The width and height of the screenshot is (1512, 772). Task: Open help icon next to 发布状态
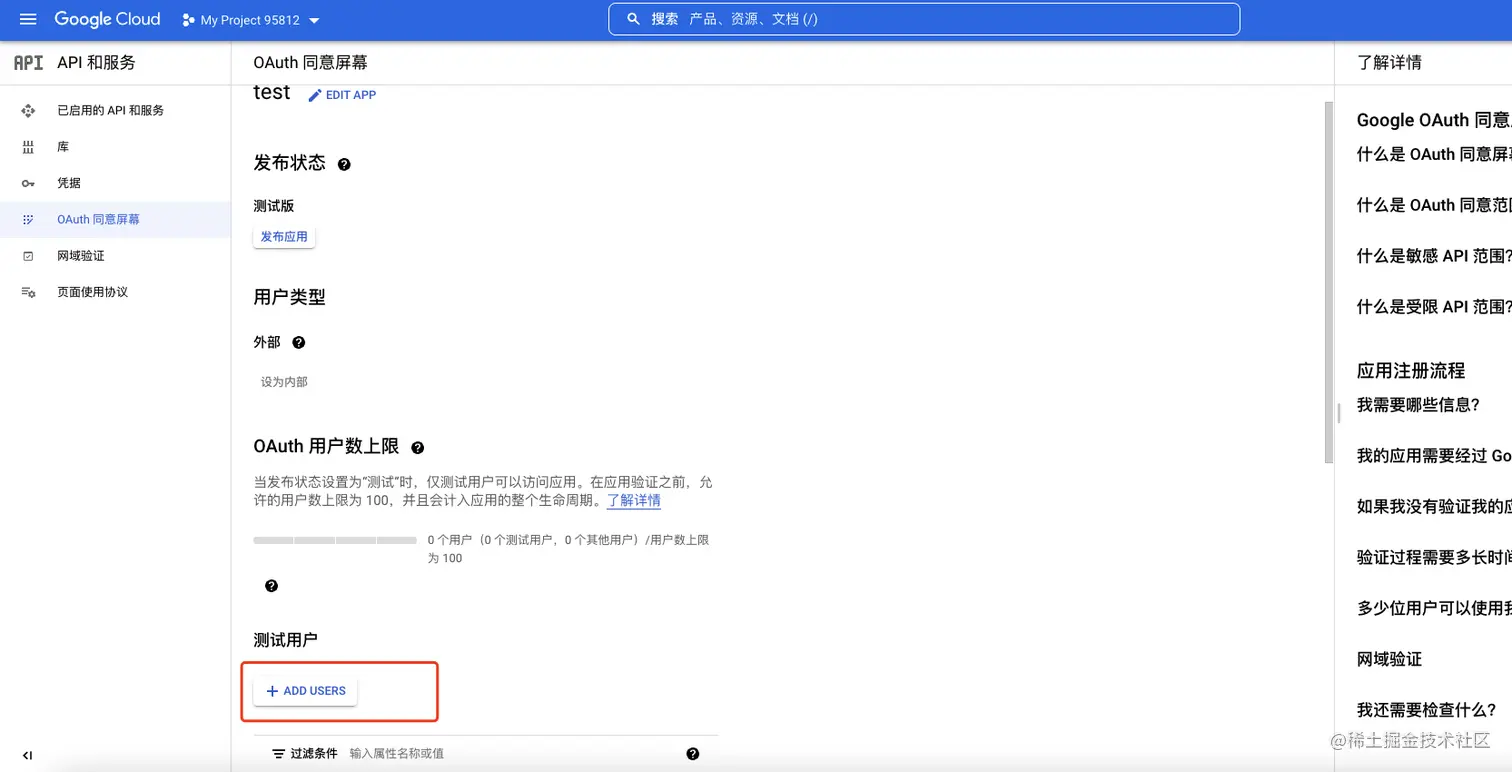click(344, 164)
